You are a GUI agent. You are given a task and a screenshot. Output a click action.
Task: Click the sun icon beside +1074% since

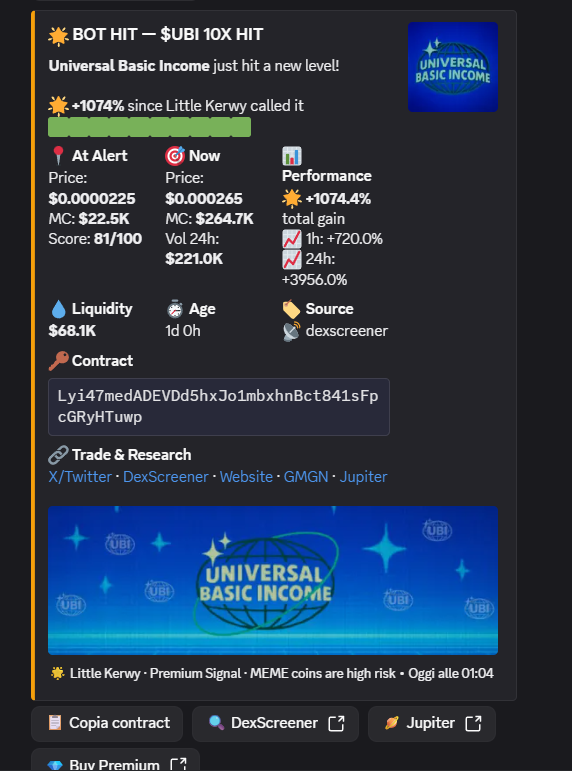click(x=58, y=106)
